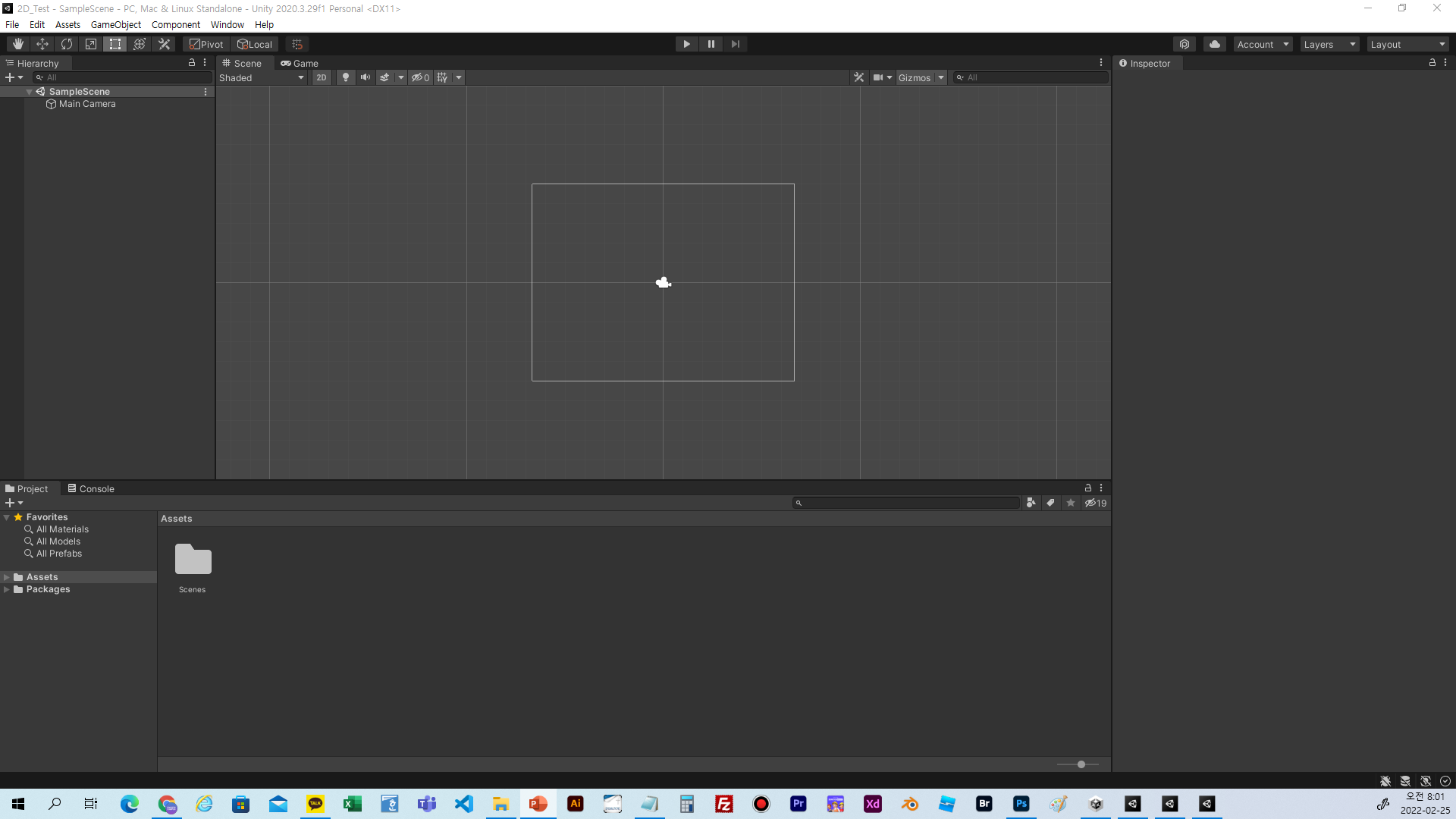The width and height of the screenshot is (1456, 819).
Task: Select the Scale tool
Action: 91,44
